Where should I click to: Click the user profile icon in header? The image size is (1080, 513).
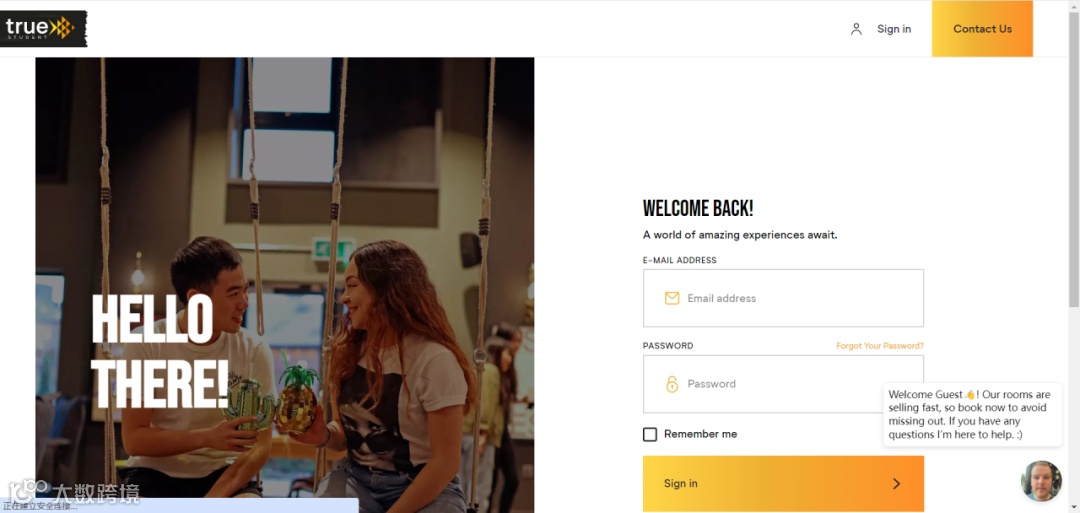(x=856, y=29)
